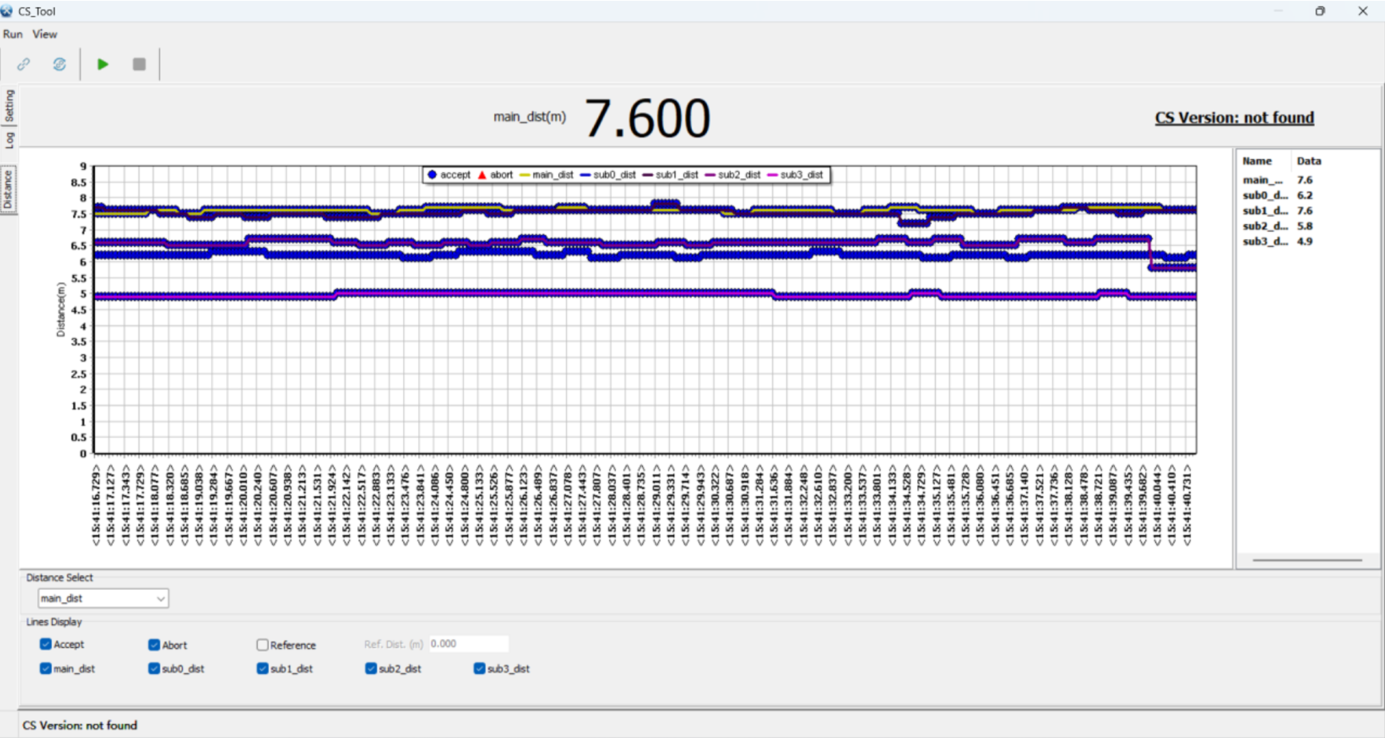Viewport: 1385px width, 738px height.
Task: Open the Run menu
Action: point(12,34)
